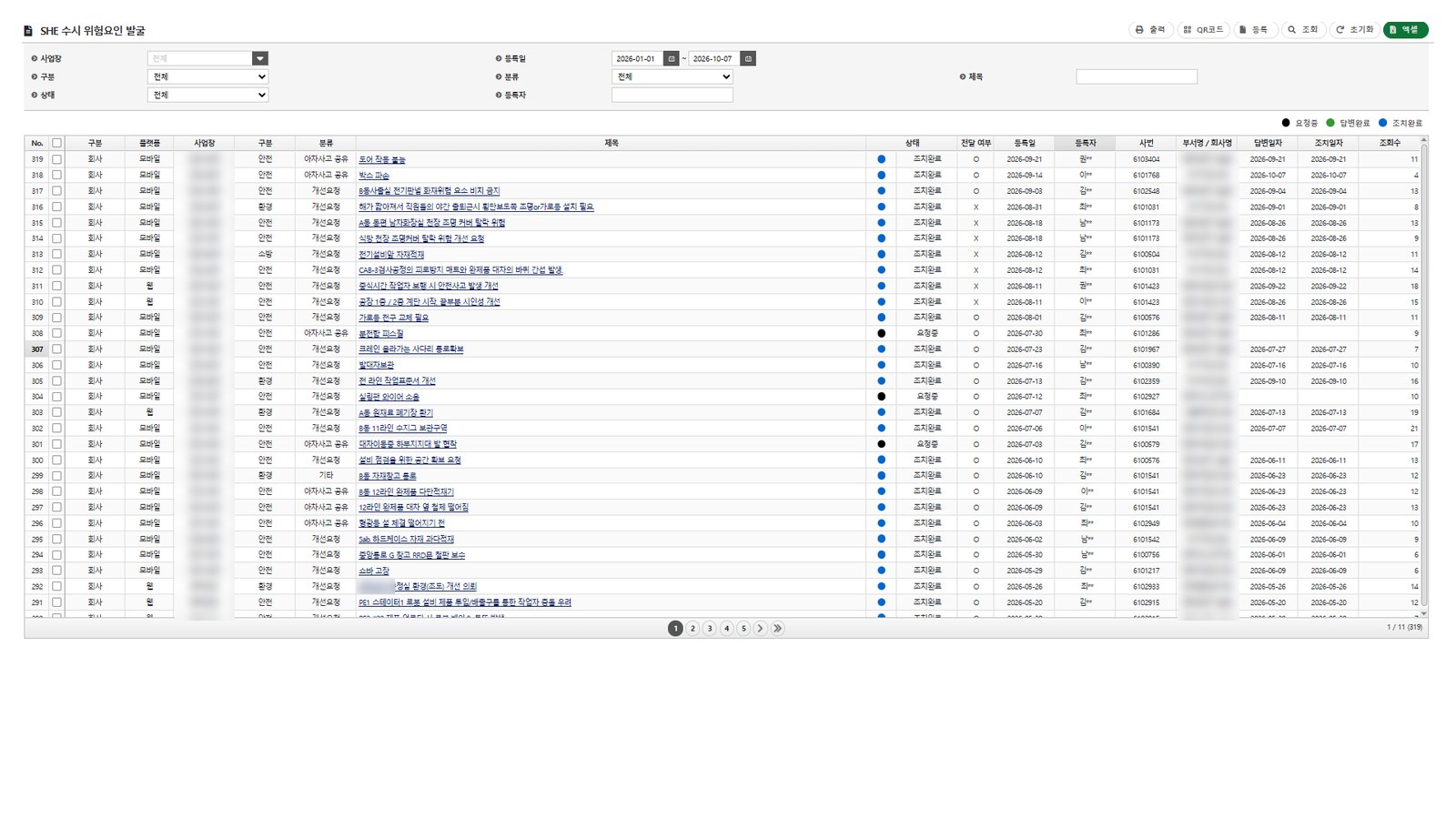Click the 조회수 column header
This screenshot has width=1456, height=819.
(1390, 143)
